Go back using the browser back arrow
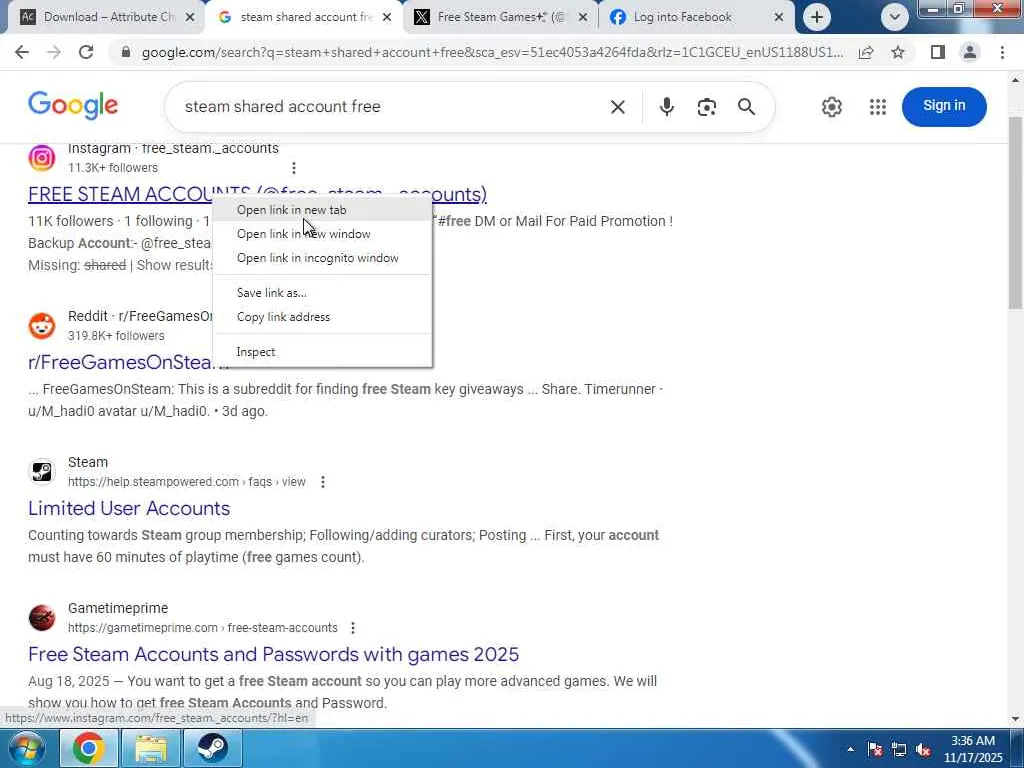 tap(22, 52)
